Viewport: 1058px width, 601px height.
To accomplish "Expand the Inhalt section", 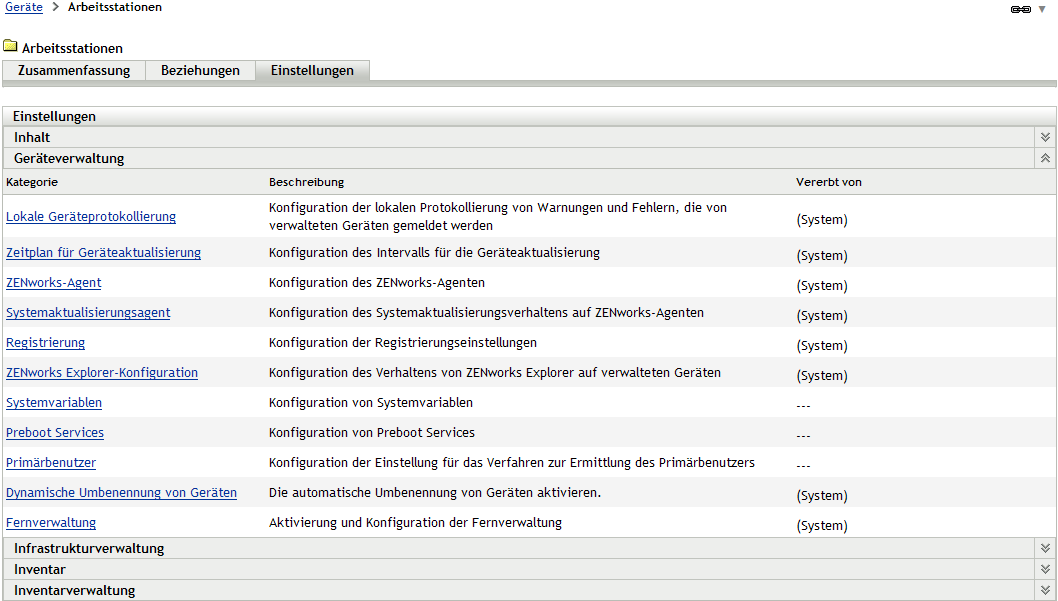I will [x=1044, y=137].
